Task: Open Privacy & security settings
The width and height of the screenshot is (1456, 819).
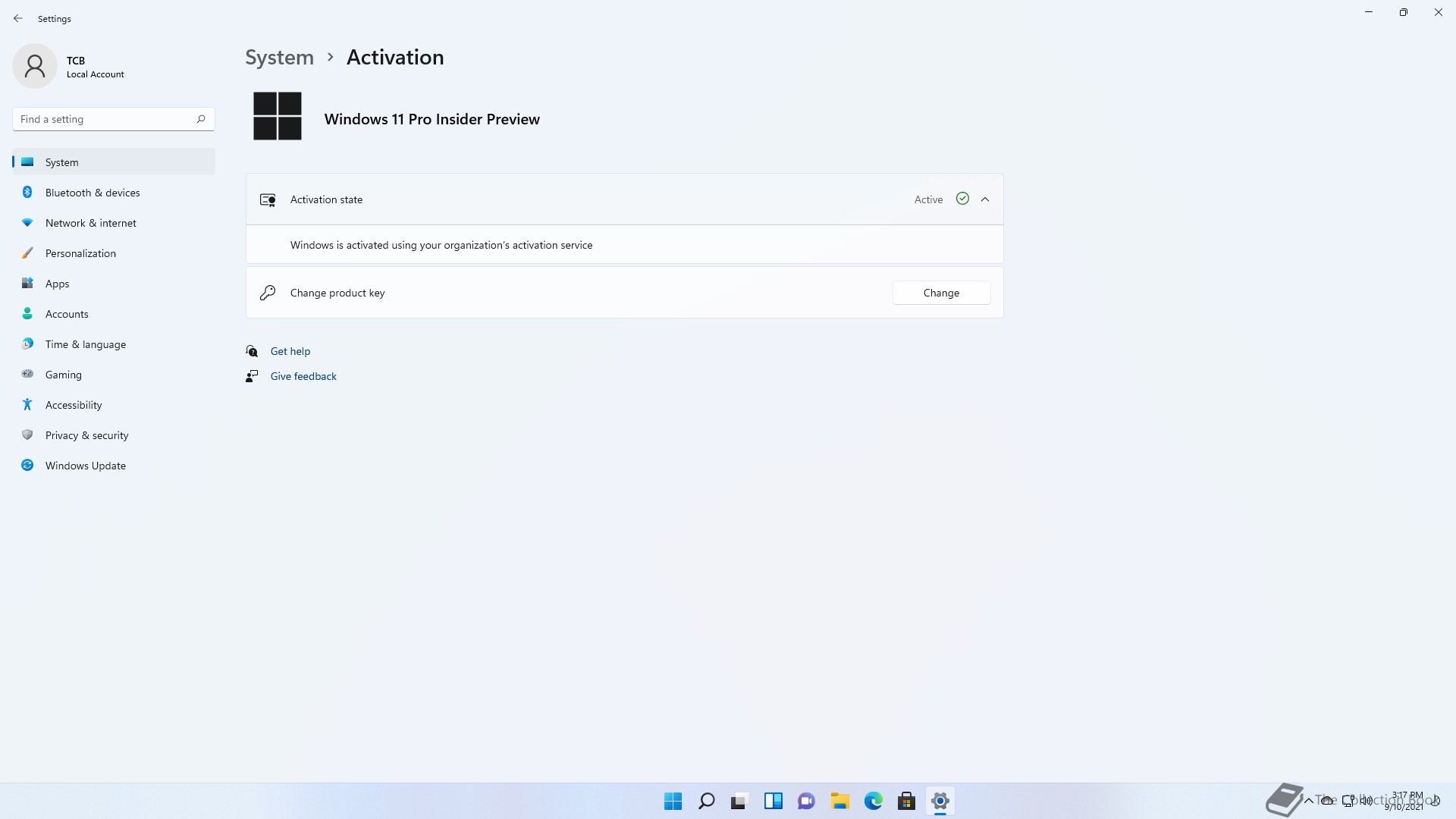Action: pos(86,435)
